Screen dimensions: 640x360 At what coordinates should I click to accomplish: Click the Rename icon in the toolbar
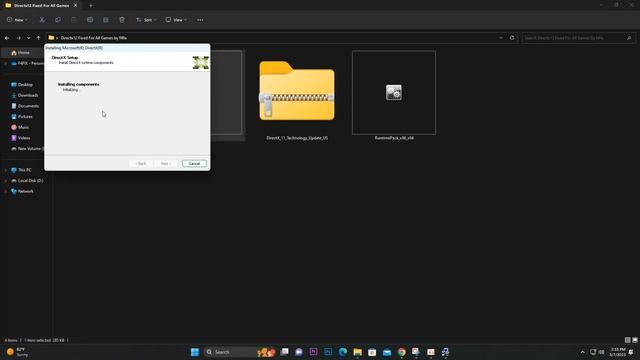click(90, 20)
